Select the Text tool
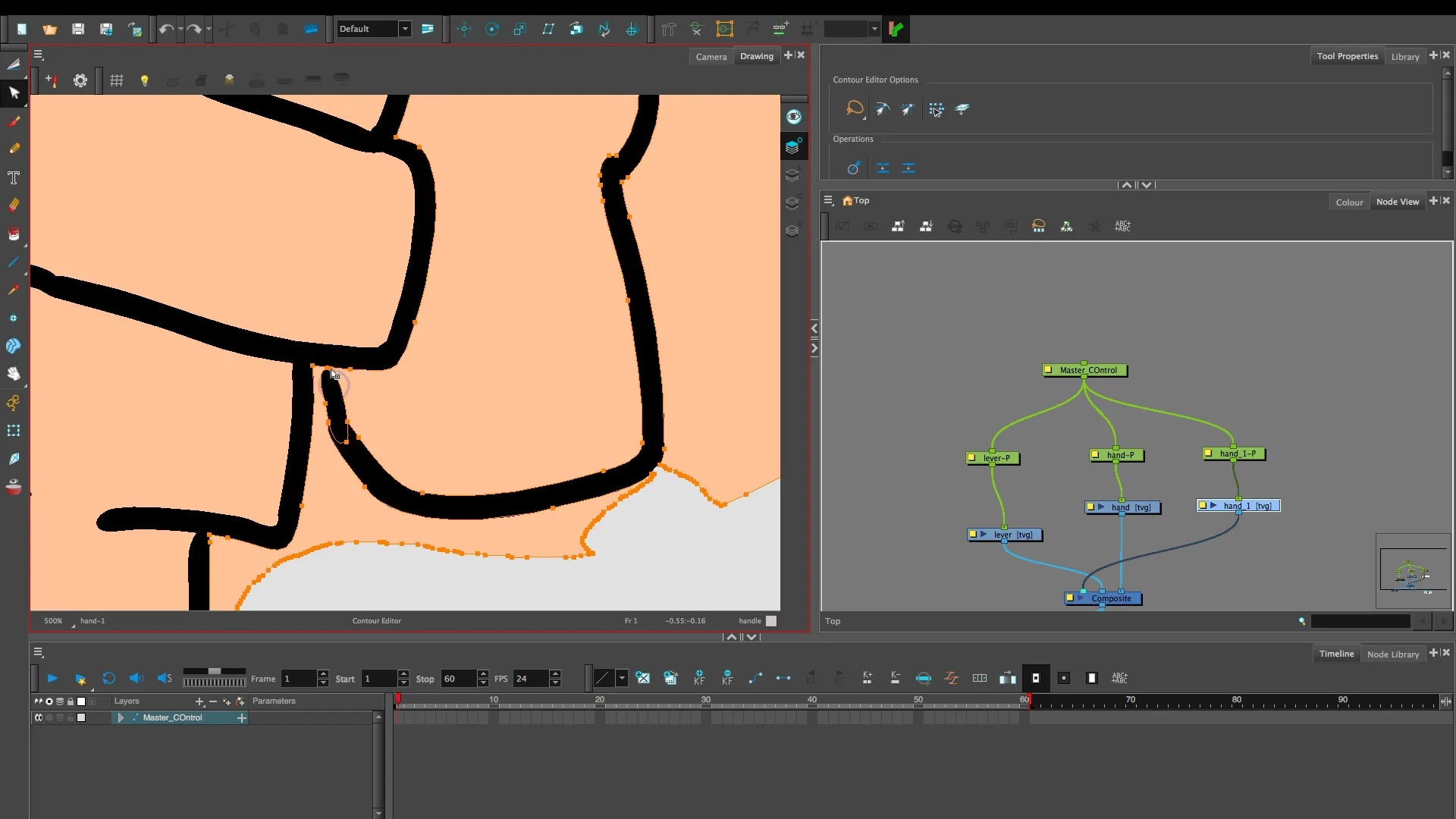This screenshot has height=819, width=1456. 14,177
